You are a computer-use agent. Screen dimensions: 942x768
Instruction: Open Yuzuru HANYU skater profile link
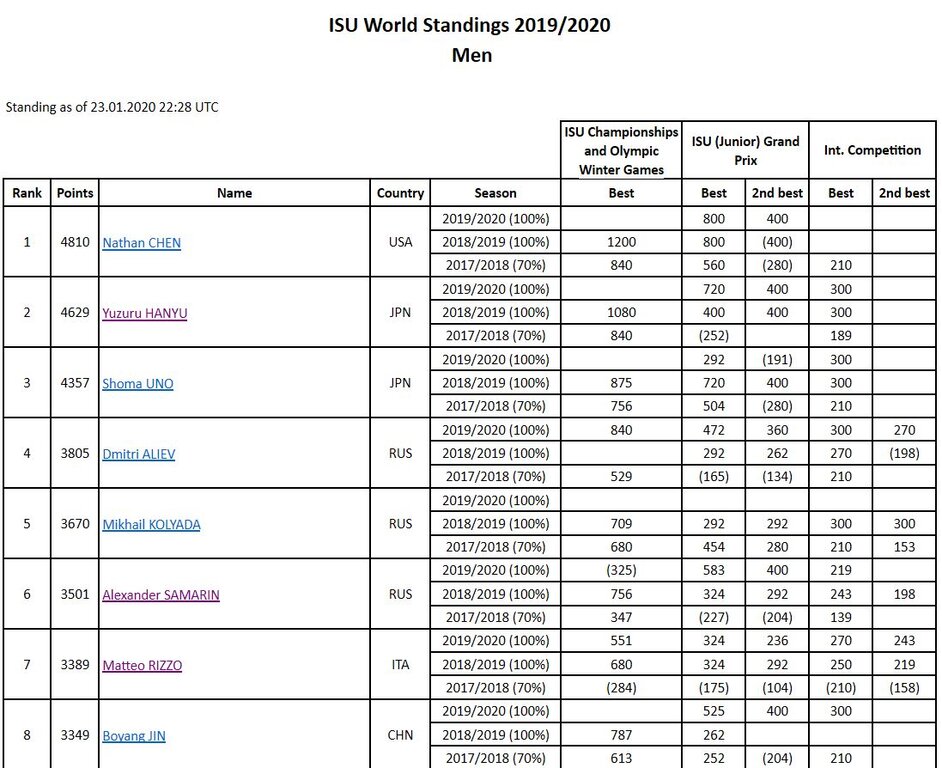pos(145,313)
